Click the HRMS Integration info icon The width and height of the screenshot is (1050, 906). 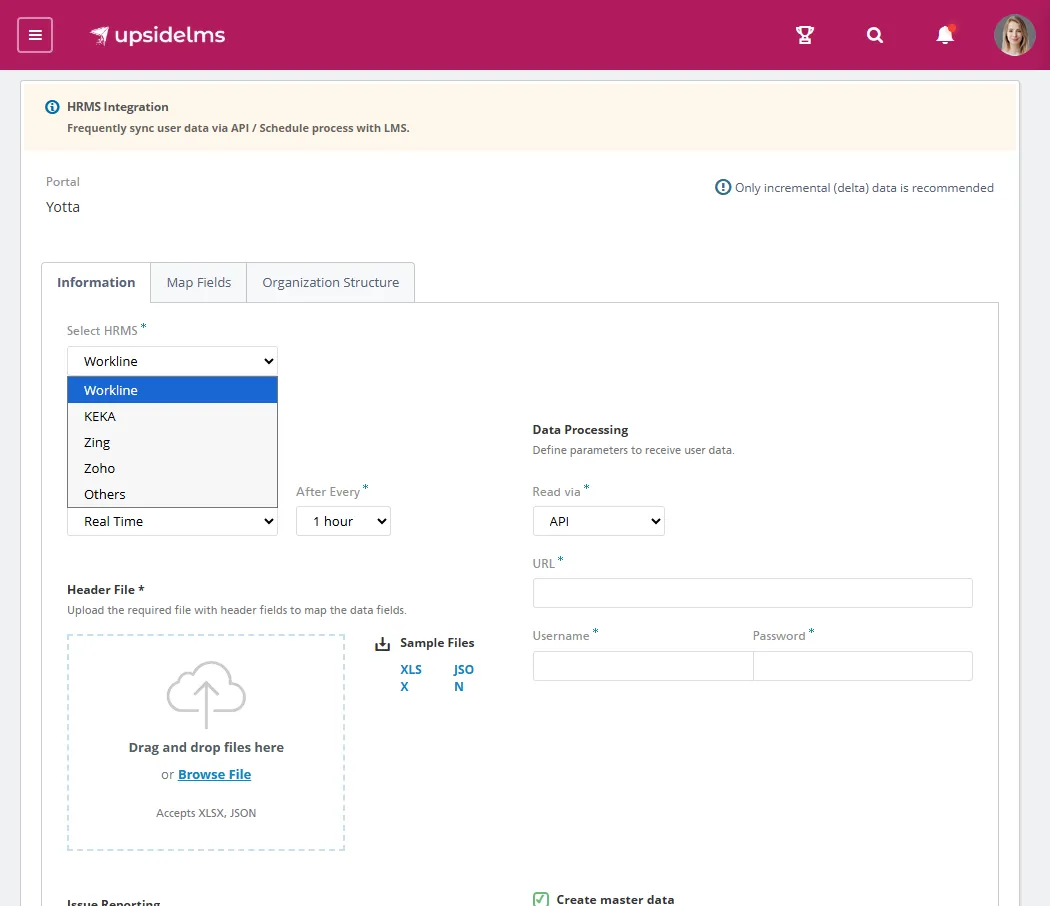pyautogui.click(x=52, y=107)
